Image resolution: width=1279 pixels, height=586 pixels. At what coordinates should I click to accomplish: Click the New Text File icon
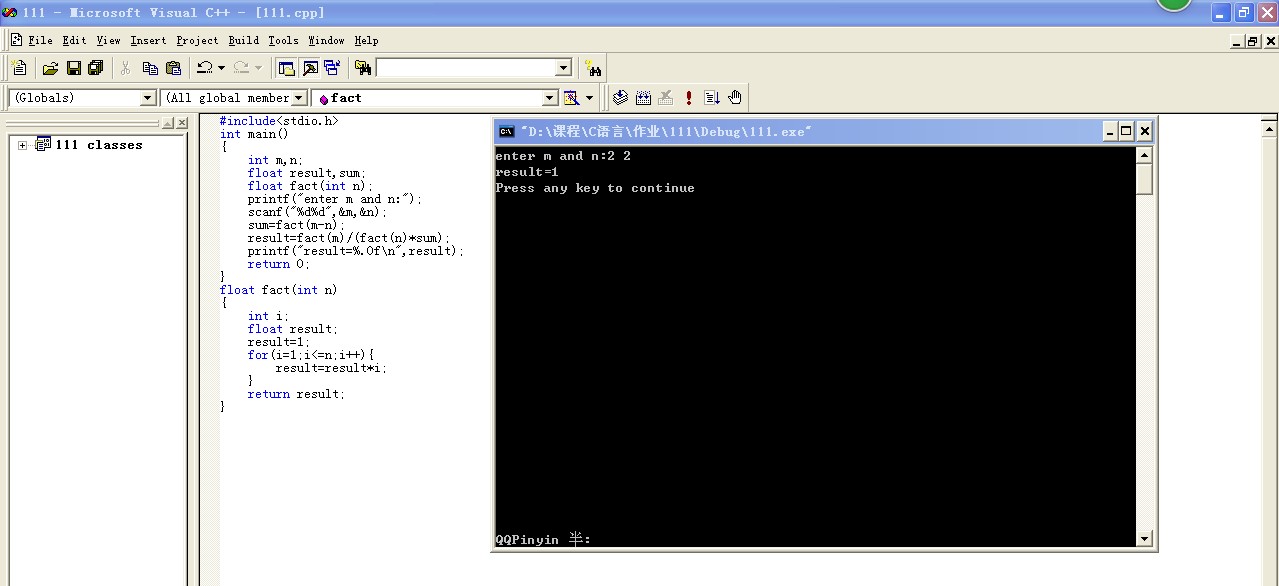[x=19, y=68]
